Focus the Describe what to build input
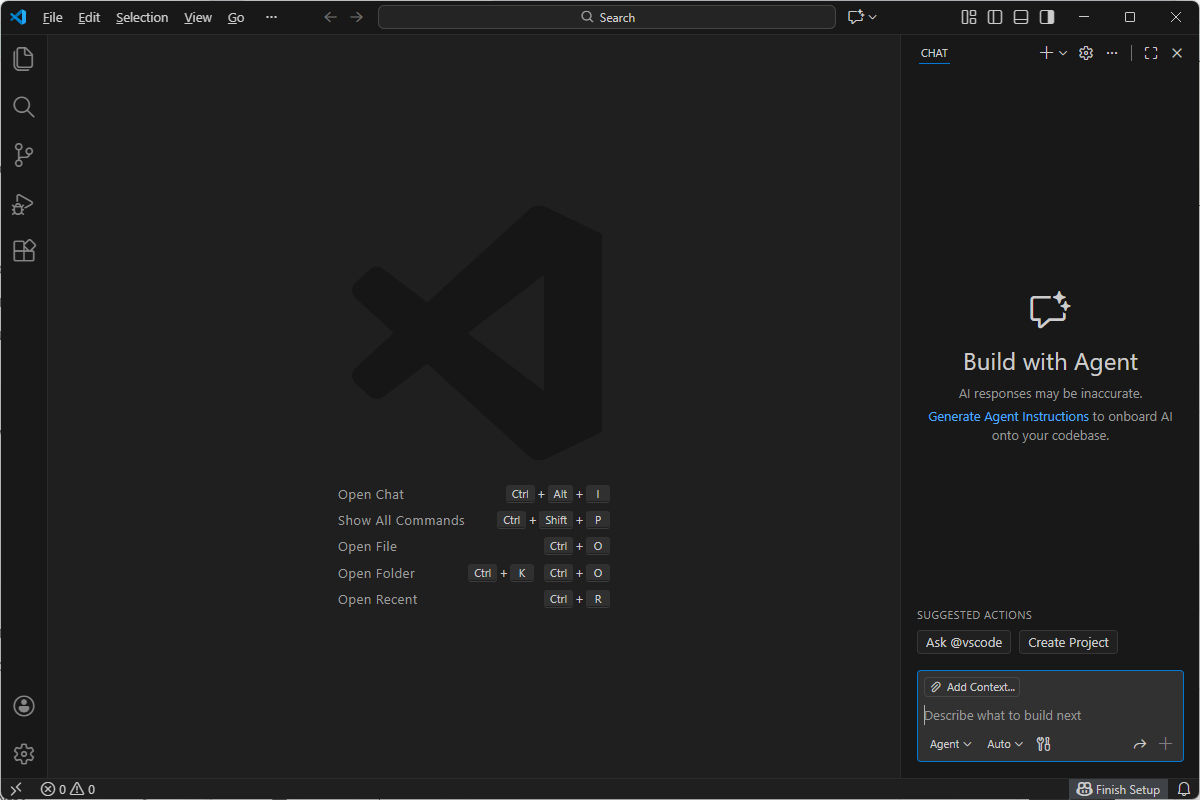This screenshot has width=1200, height=800. [1050, 715]
